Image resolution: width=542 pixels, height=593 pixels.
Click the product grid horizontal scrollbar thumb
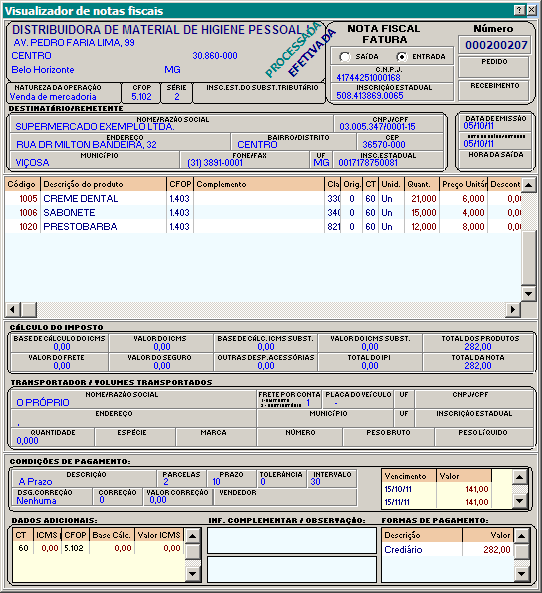click(x=29, y=309)
